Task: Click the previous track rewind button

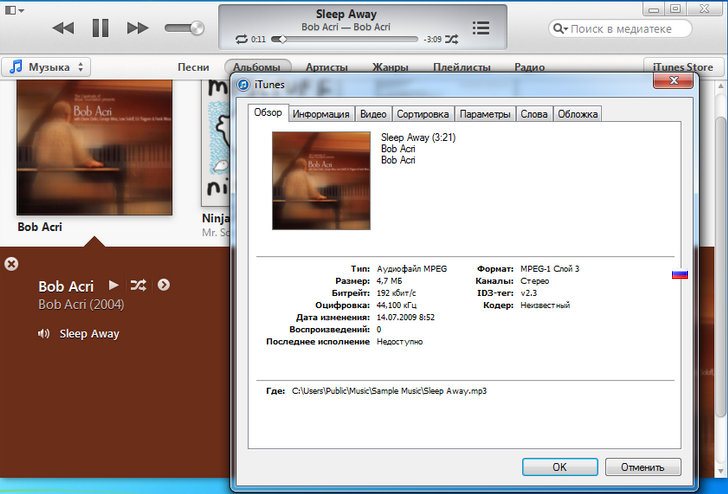Action: tap(64, 28)
